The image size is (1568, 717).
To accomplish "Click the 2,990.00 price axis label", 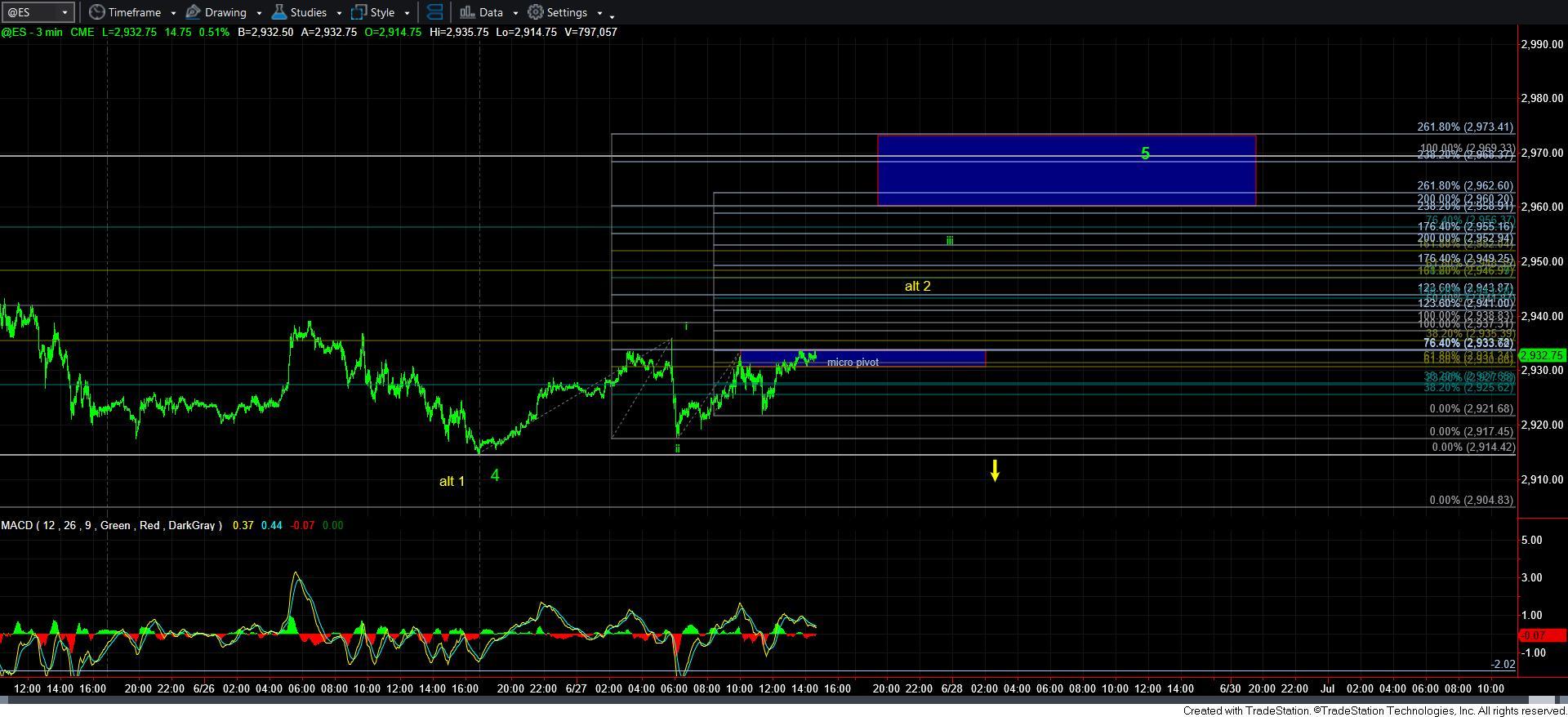I will [1540, 44].
